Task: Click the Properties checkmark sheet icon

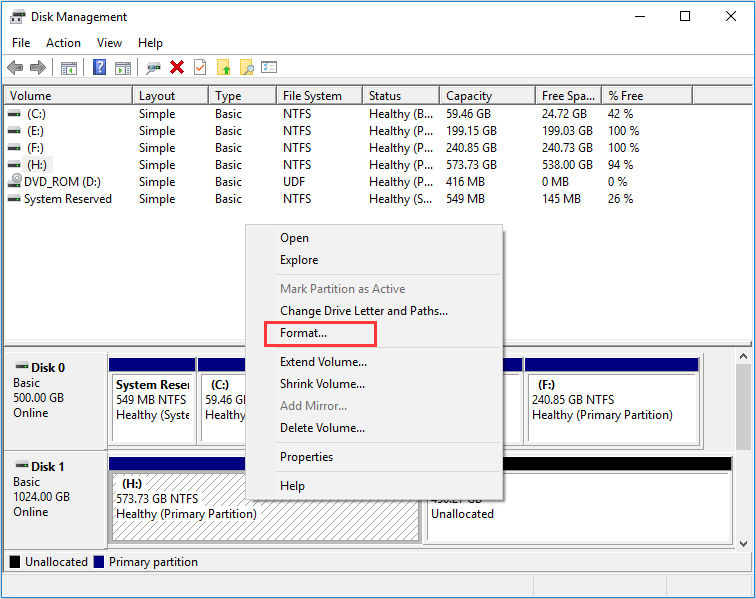Action: click(x=200, y=68)
